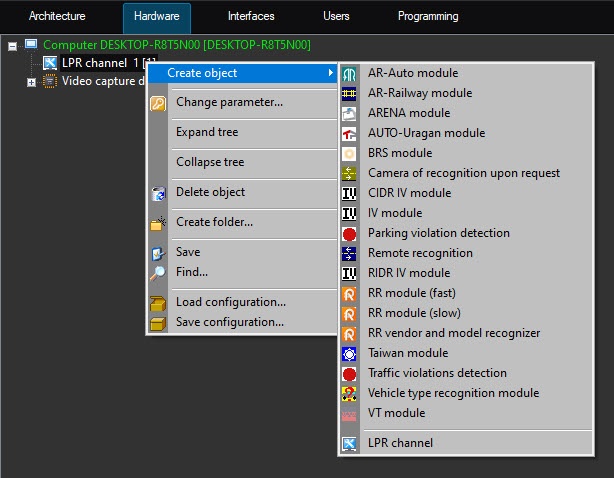Click the Vehicle type recognition module icon
Image resolution: width=614 pixels, height=478 pixels.
pyautogui.click(x=350, y=393)
